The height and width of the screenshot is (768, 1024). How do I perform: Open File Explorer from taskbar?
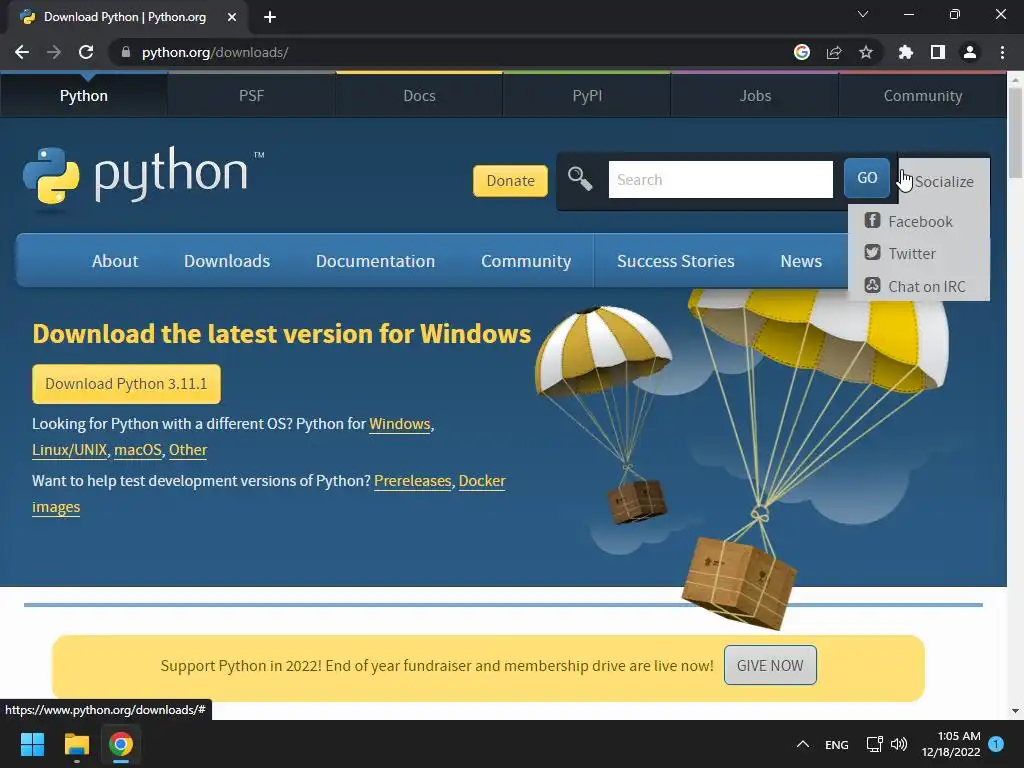point(76,744)
